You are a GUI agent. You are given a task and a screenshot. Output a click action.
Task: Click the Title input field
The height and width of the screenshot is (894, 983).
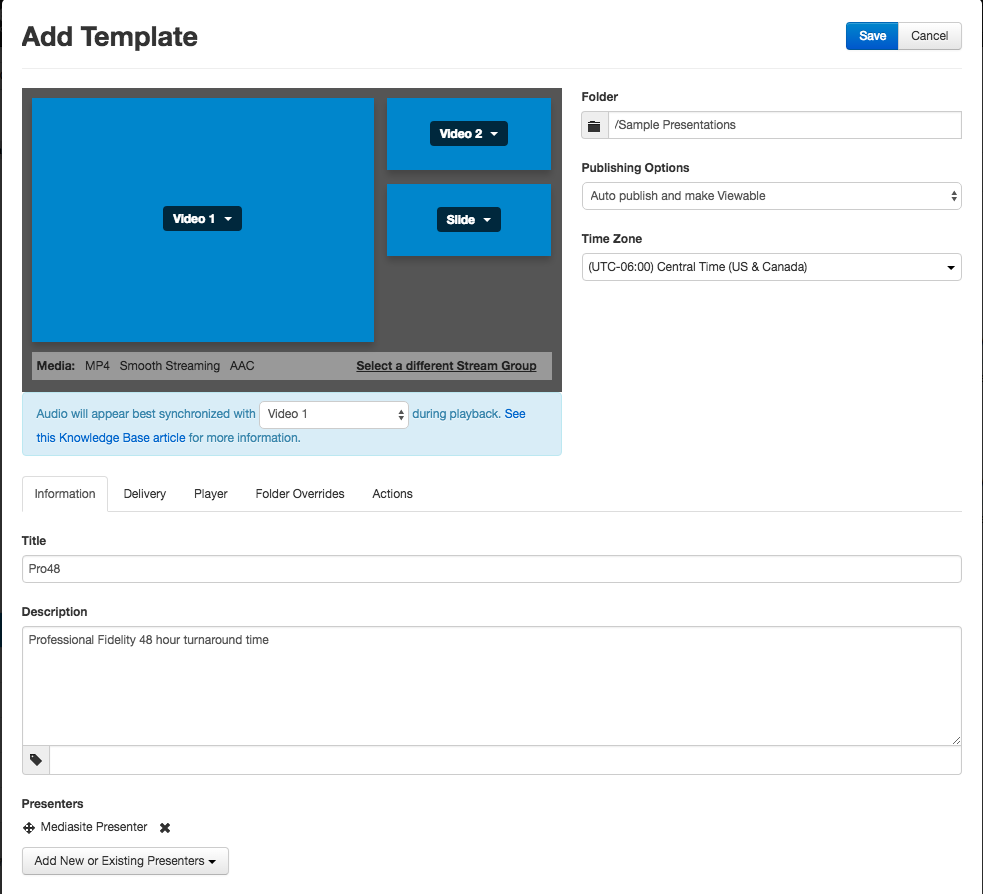pos(492,569)
